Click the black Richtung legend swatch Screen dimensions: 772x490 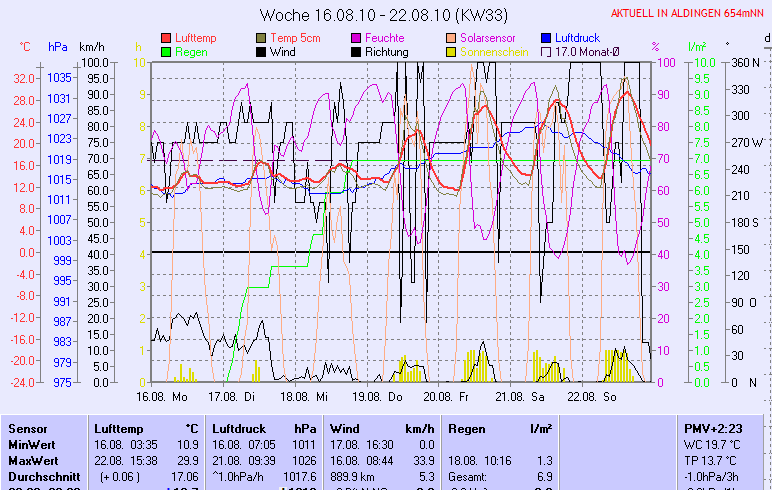pos(357,51)
